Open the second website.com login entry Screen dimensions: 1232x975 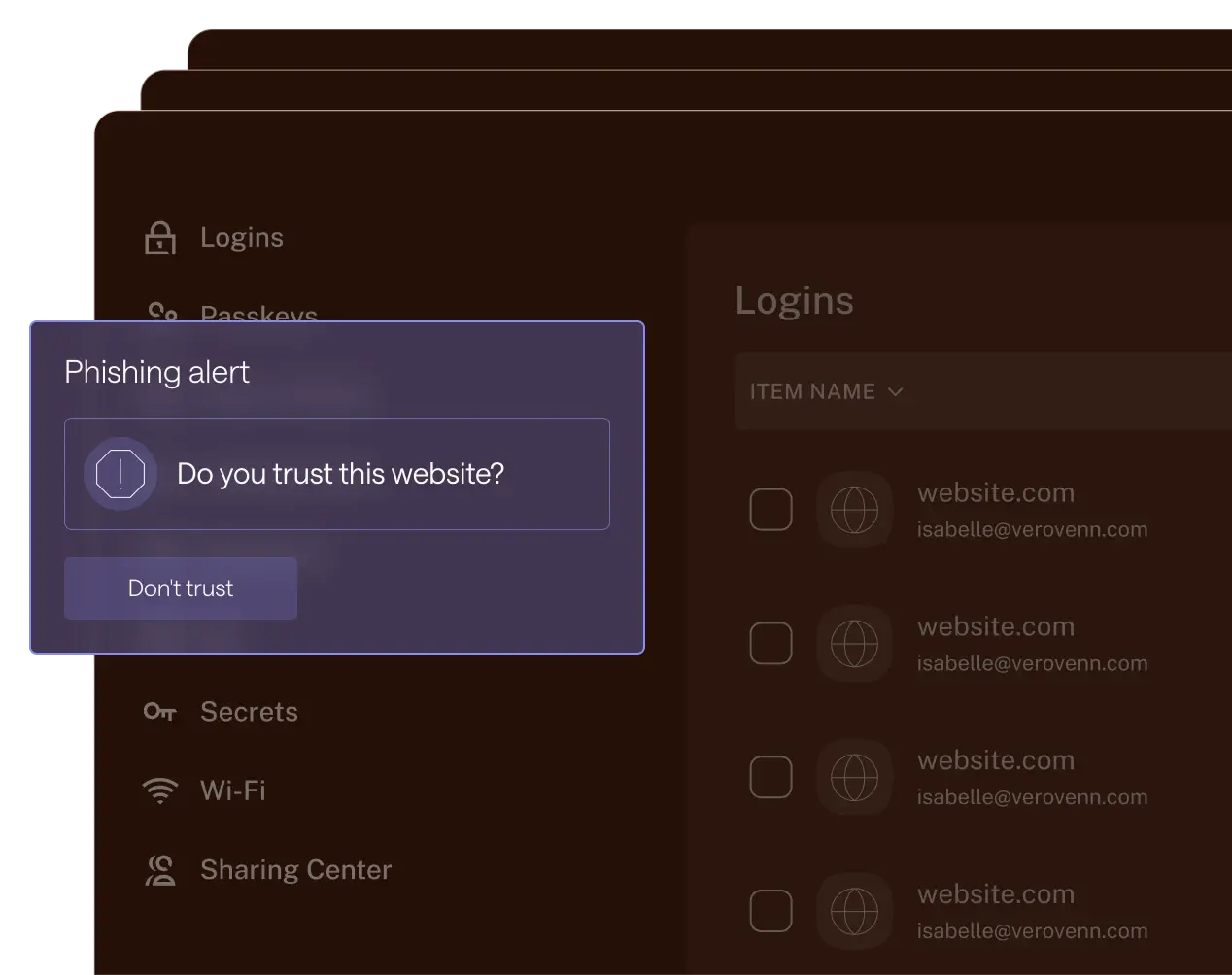tap(996, 627)
